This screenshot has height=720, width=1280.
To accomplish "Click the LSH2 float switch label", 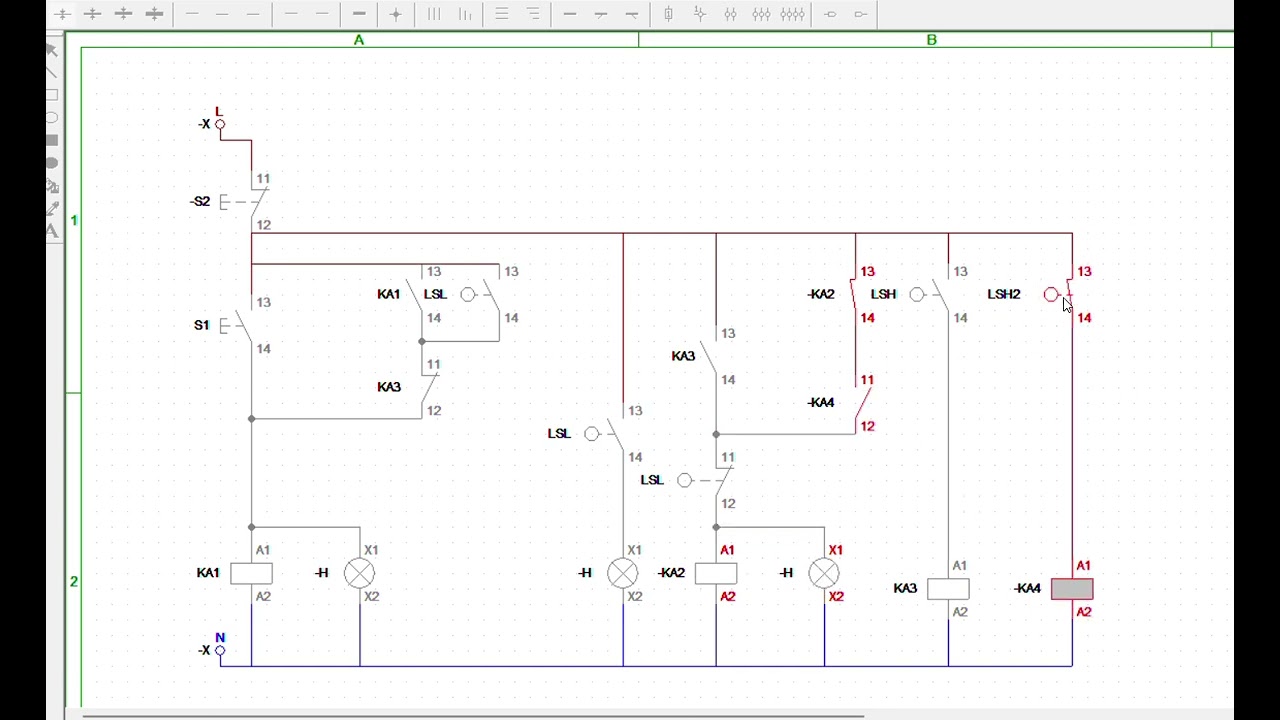I will (x=1004, y=294).
